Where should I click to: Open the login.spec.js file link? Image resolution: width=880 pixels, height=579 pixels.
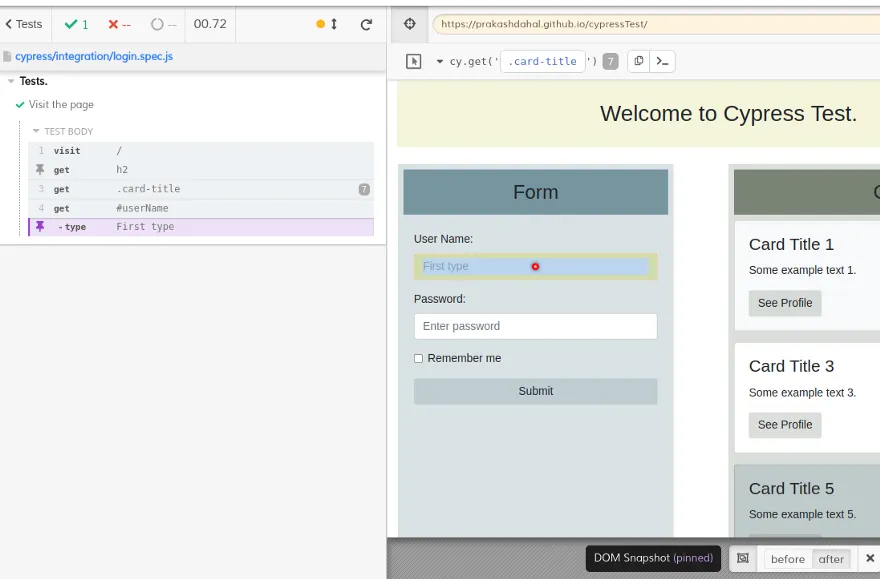tap(94, 56)
